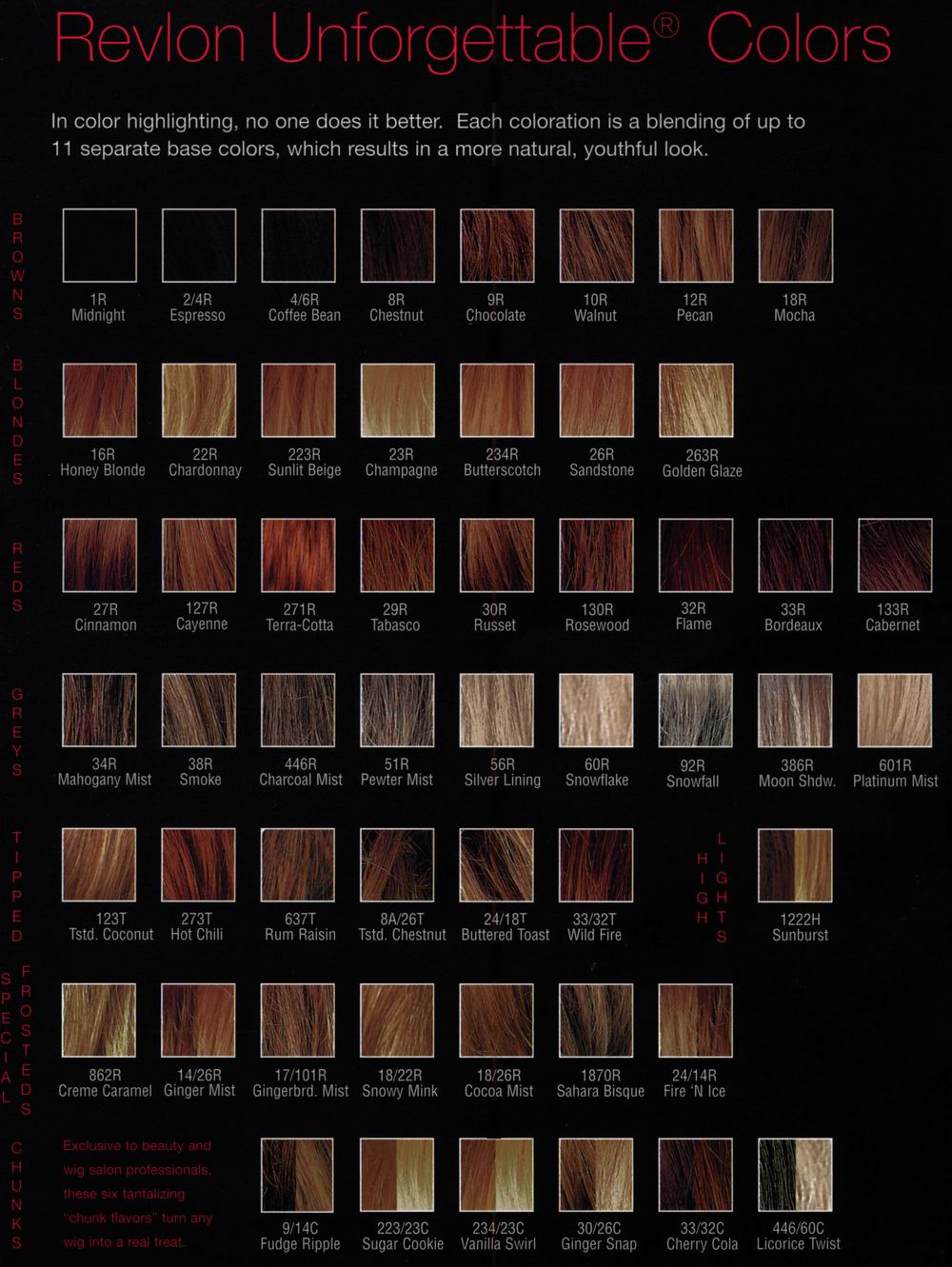
Task: Choose the 38R Smoke swatch
Action: [199, 710]
